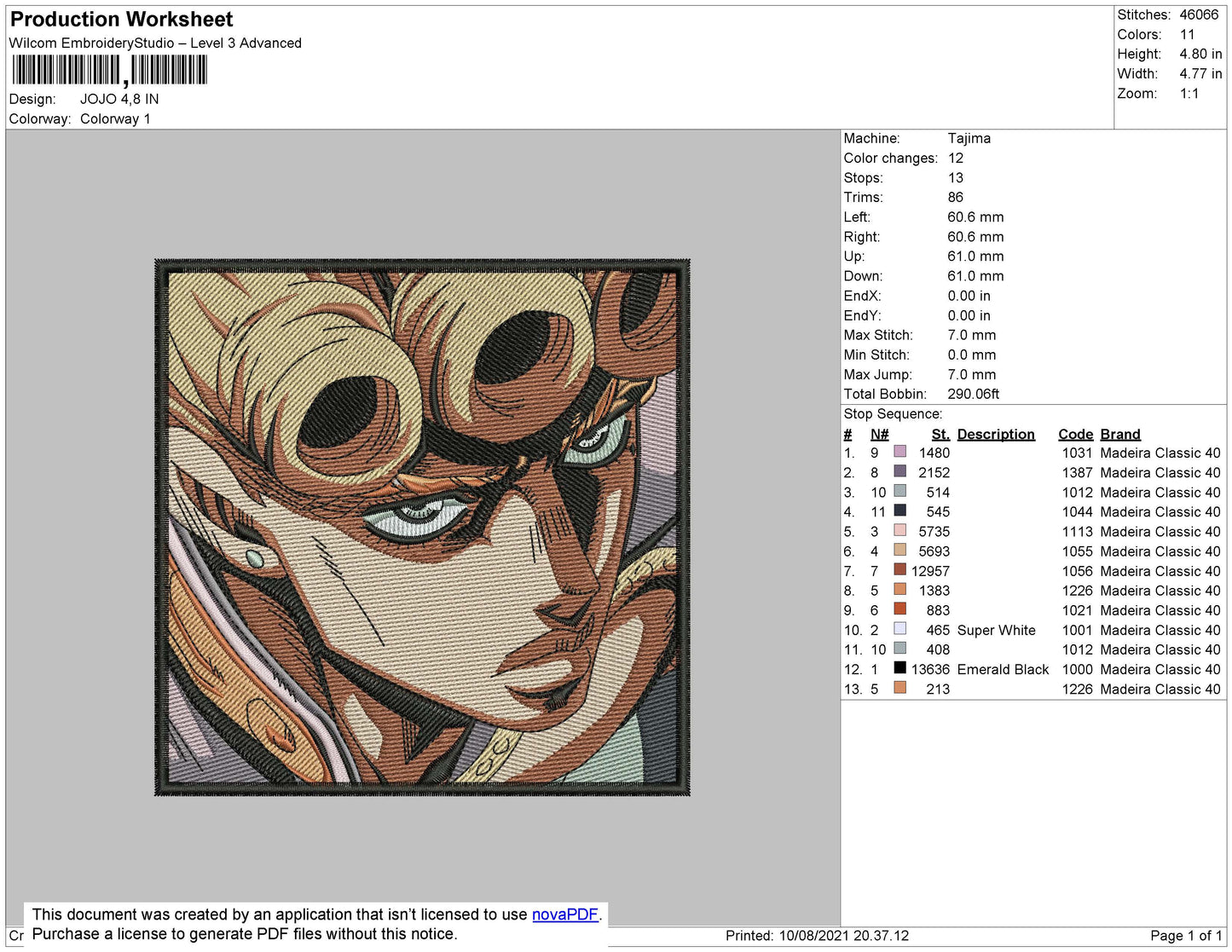Image resolution: width=1232 pixels, height=952 pixels.
Task: Click stitch count 13636 in row 12
Action: 930,669
